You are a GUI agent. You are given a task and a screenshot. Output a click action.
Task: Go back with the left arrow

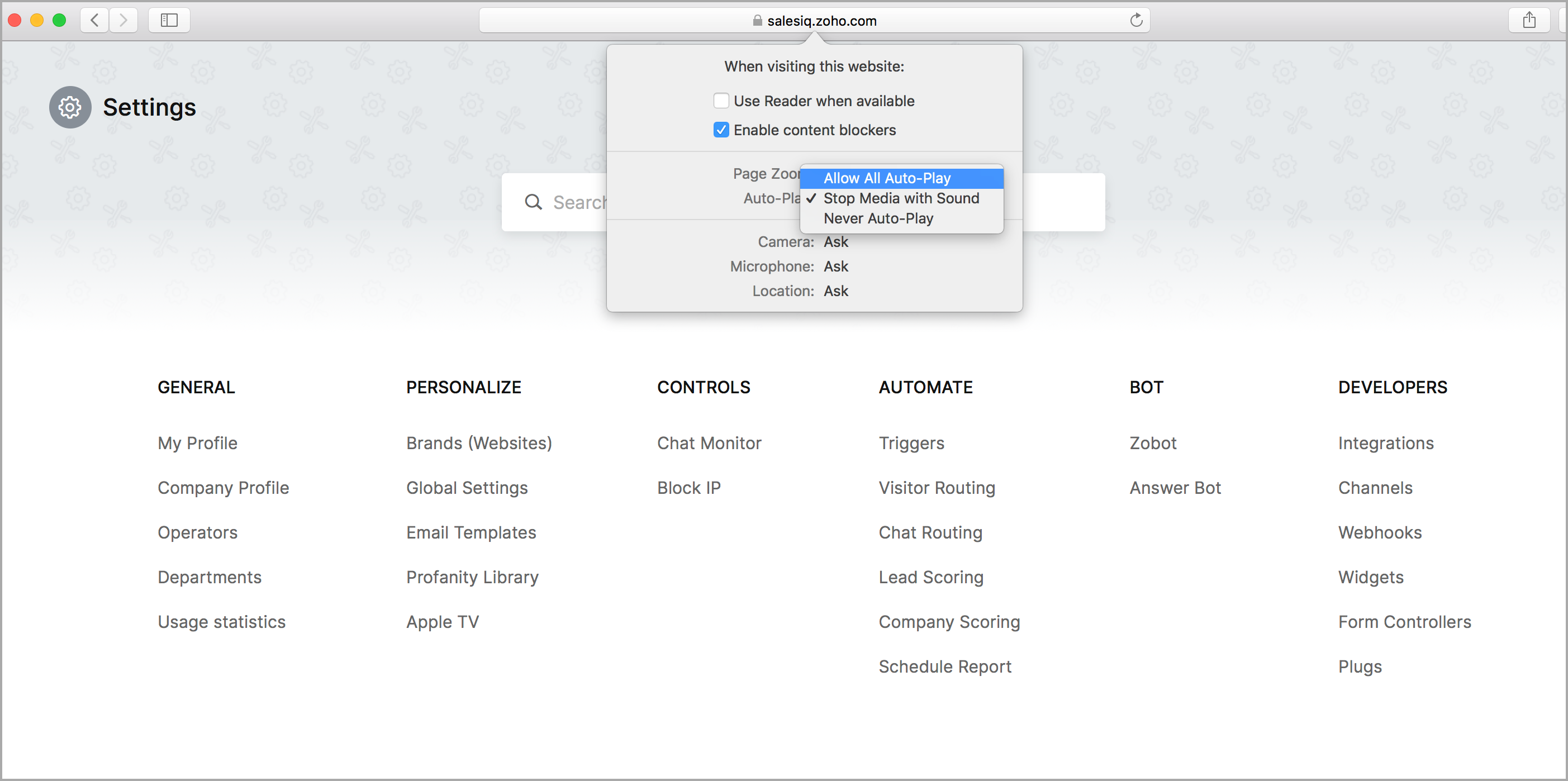pyautogui.click(x=94, y=20)
